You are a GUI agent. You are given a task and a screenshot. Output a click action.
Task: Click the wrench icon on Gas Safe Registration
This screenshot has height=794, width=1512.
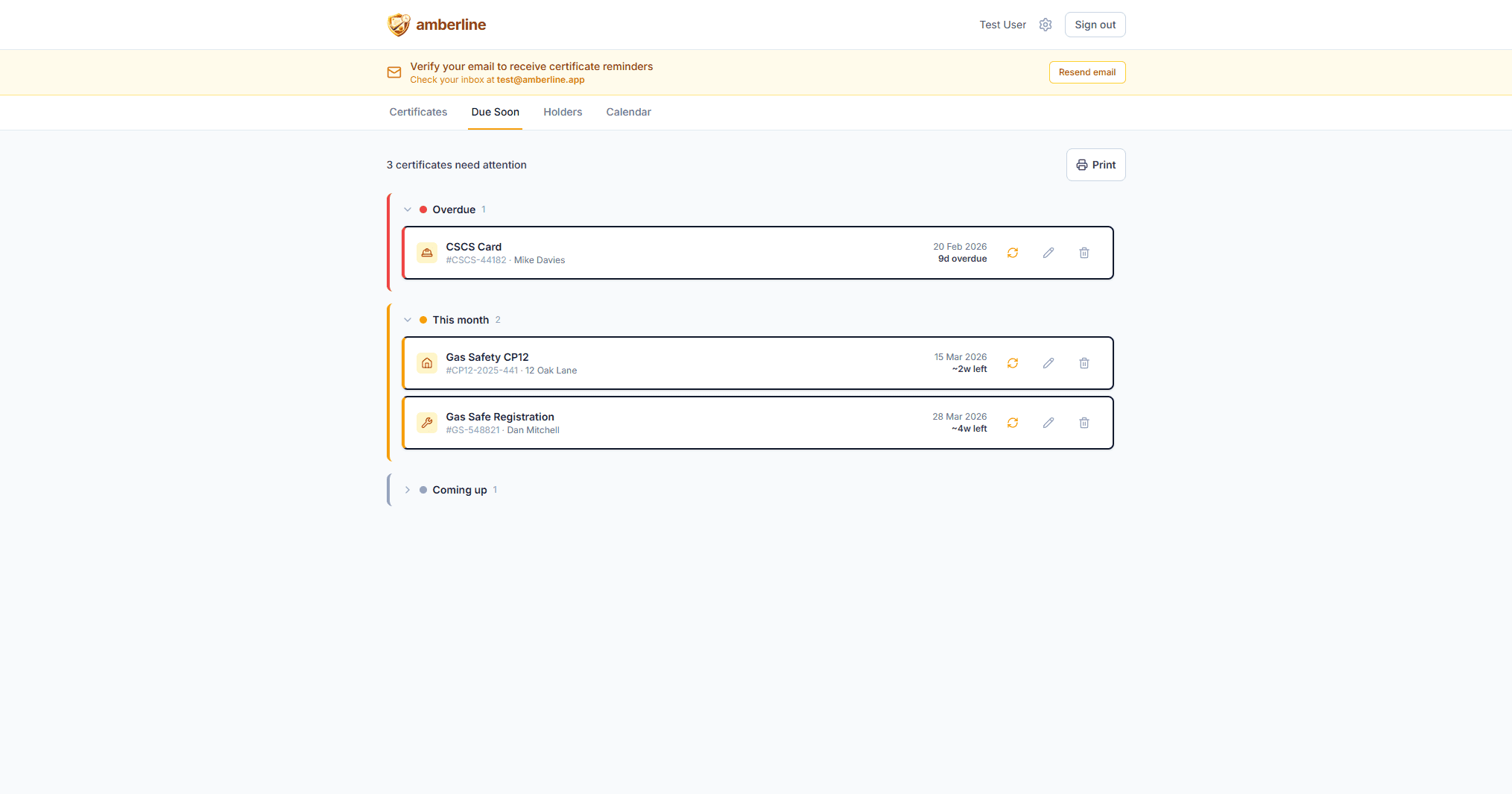[427, 423]
